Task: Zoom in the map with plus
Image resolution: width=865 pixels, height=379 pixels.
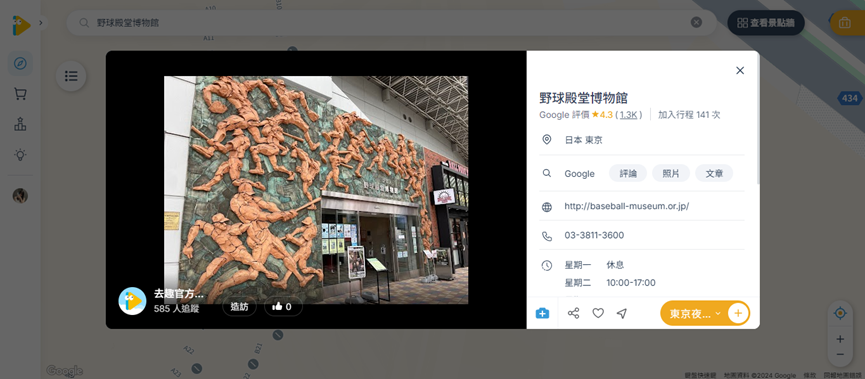Action: [840, 339]
